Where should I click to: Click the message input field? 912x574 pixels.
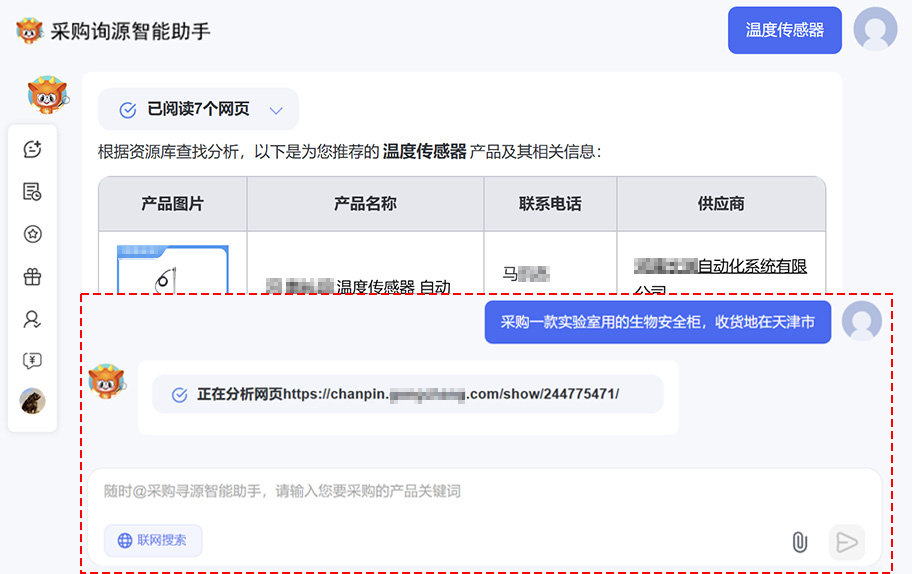click(x=480, y=491)
